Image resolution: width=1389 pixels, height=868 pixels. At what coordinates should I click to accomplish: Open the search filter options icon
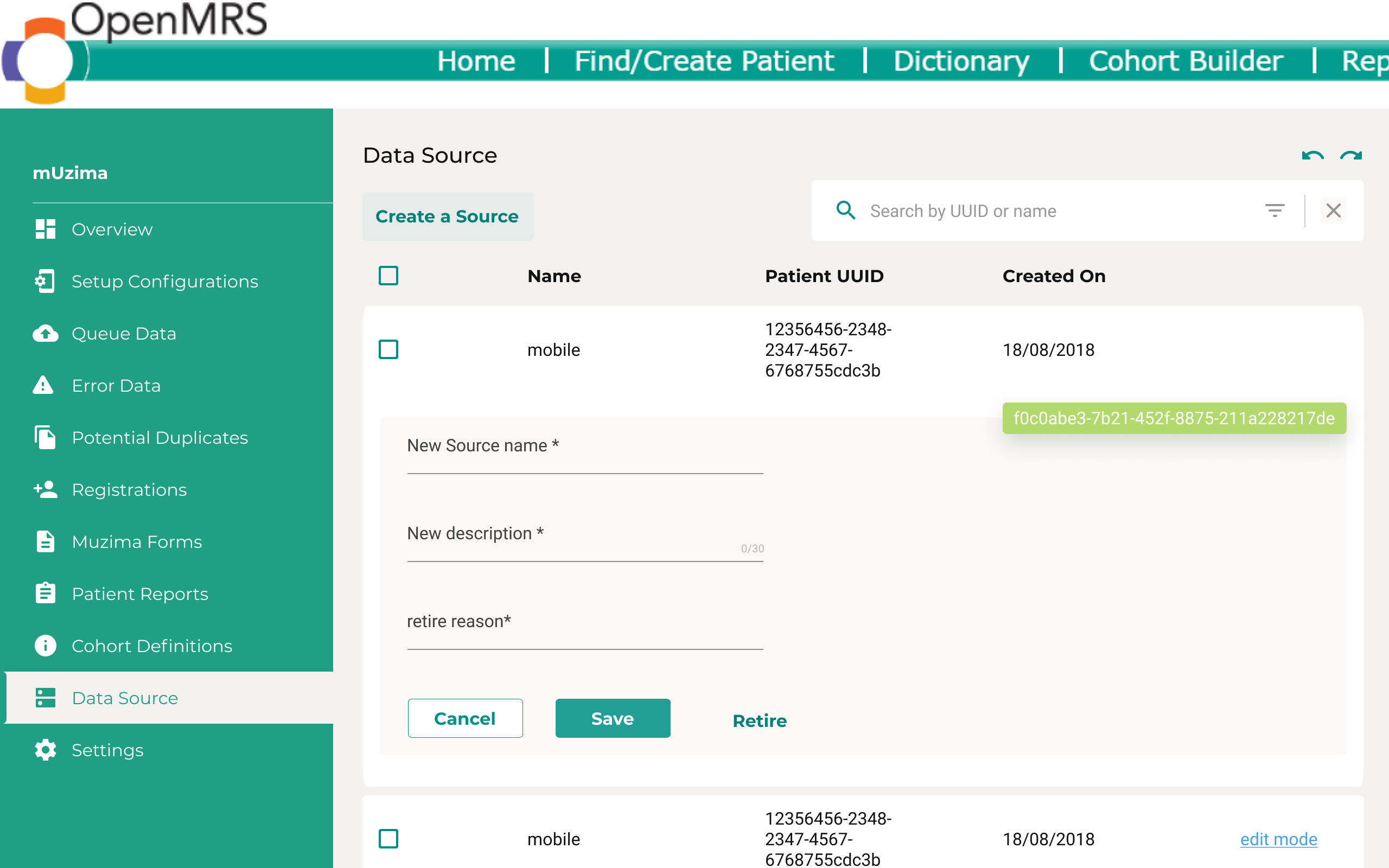pos(1275,210)
